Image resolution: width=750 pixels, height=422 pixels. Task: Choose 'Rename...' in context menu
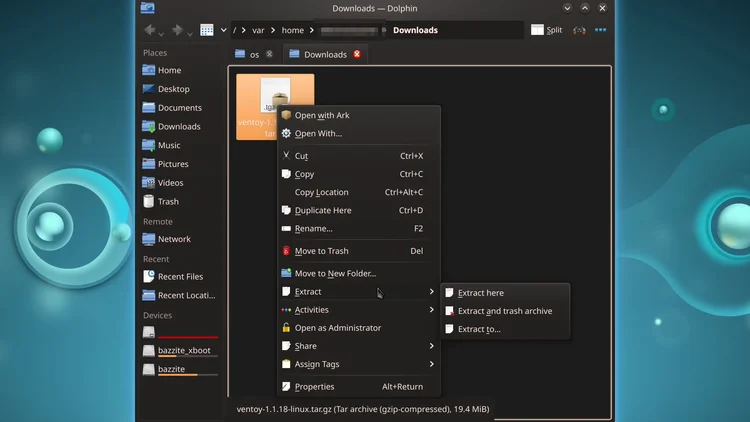coord(359,229)
